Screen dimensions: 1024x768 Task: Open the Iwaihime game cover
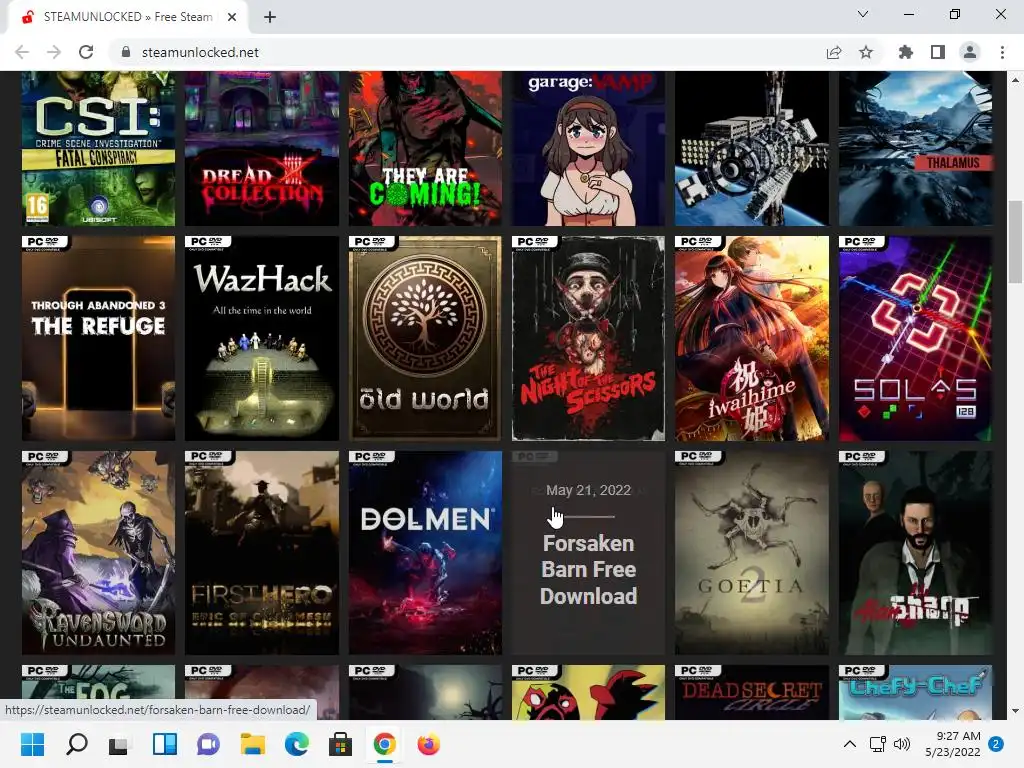click(752, 338)
